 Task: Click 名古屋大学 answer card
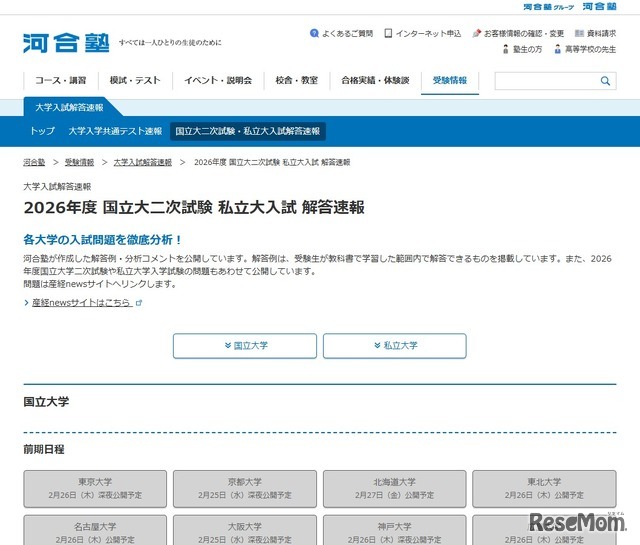tap(95, 530)
